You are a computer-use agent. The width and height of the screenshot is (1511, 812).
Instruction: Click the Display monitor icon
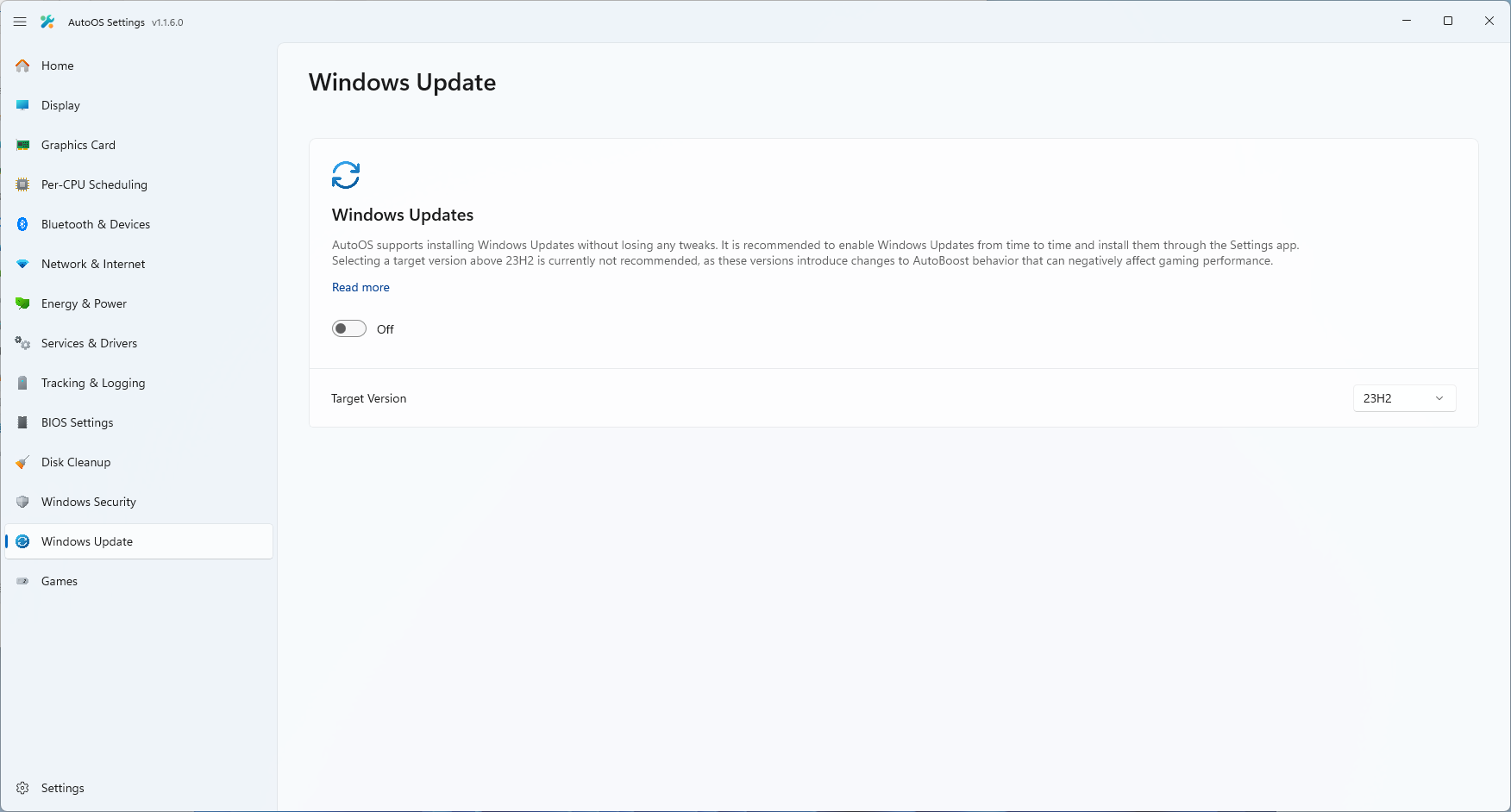tap(22, 105)
